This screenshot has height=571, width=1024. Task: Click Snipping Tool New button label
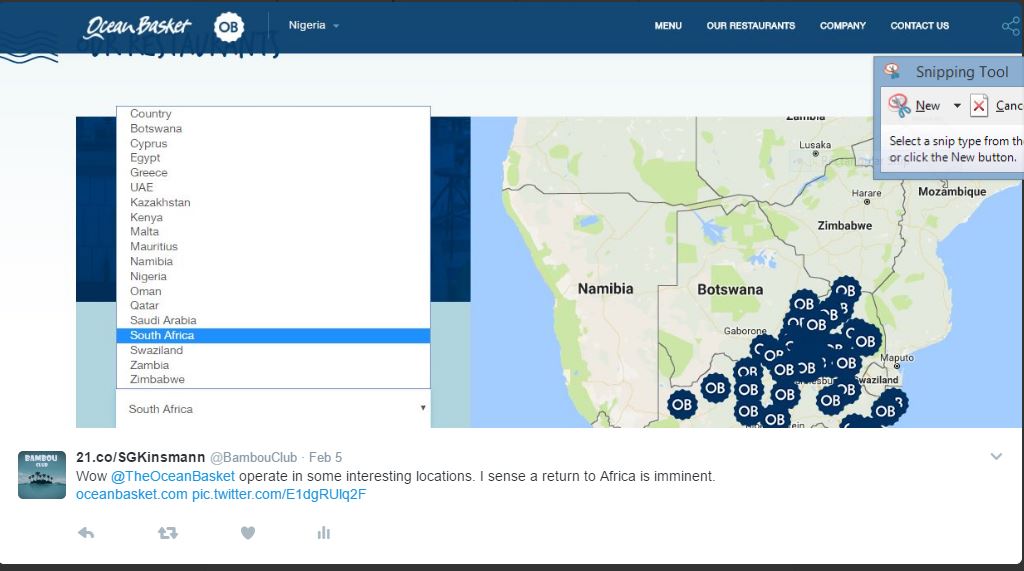[927, 106]
